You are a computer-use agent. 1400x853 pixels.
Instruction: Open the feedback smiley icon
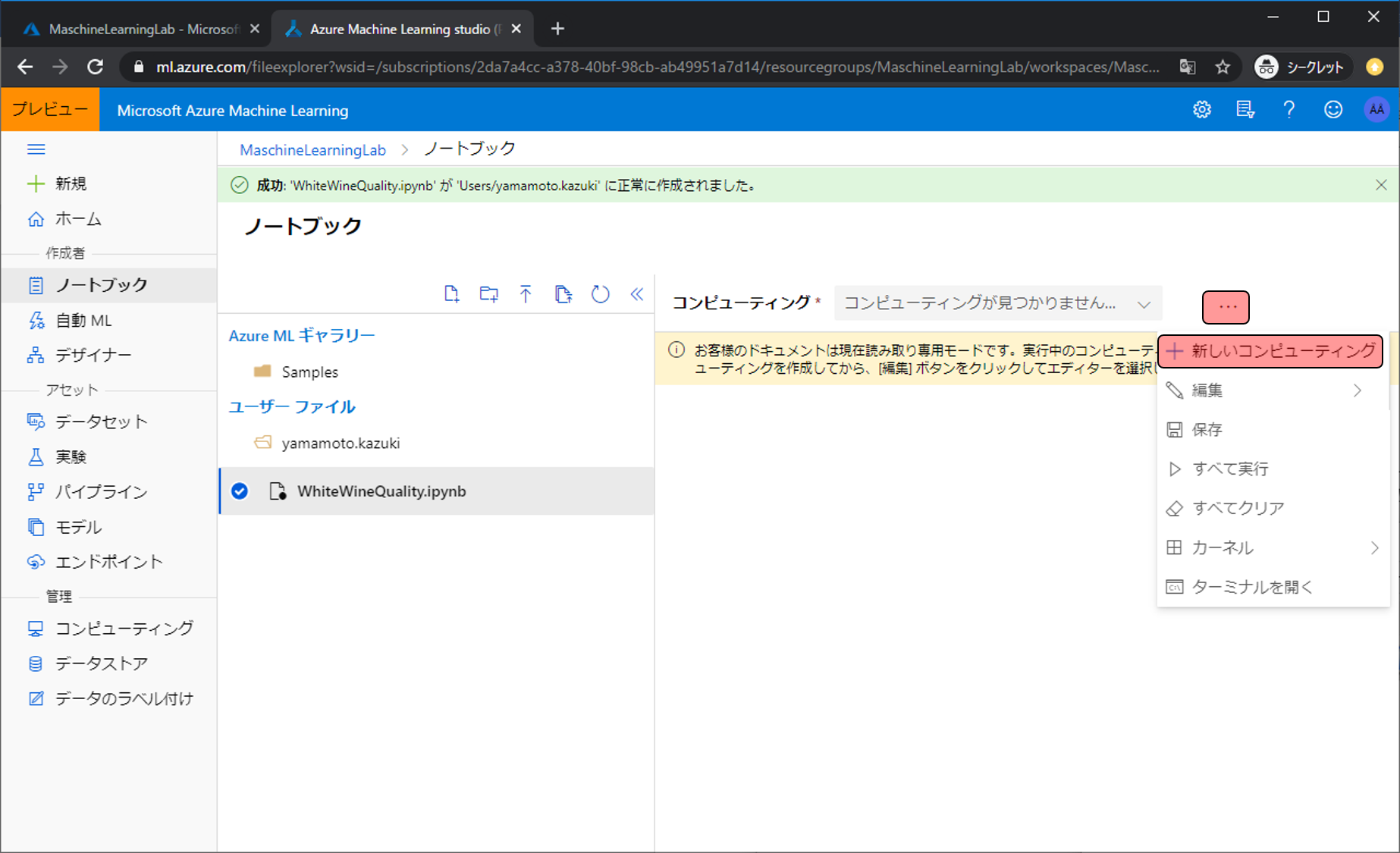click(x=1333, y=110)
